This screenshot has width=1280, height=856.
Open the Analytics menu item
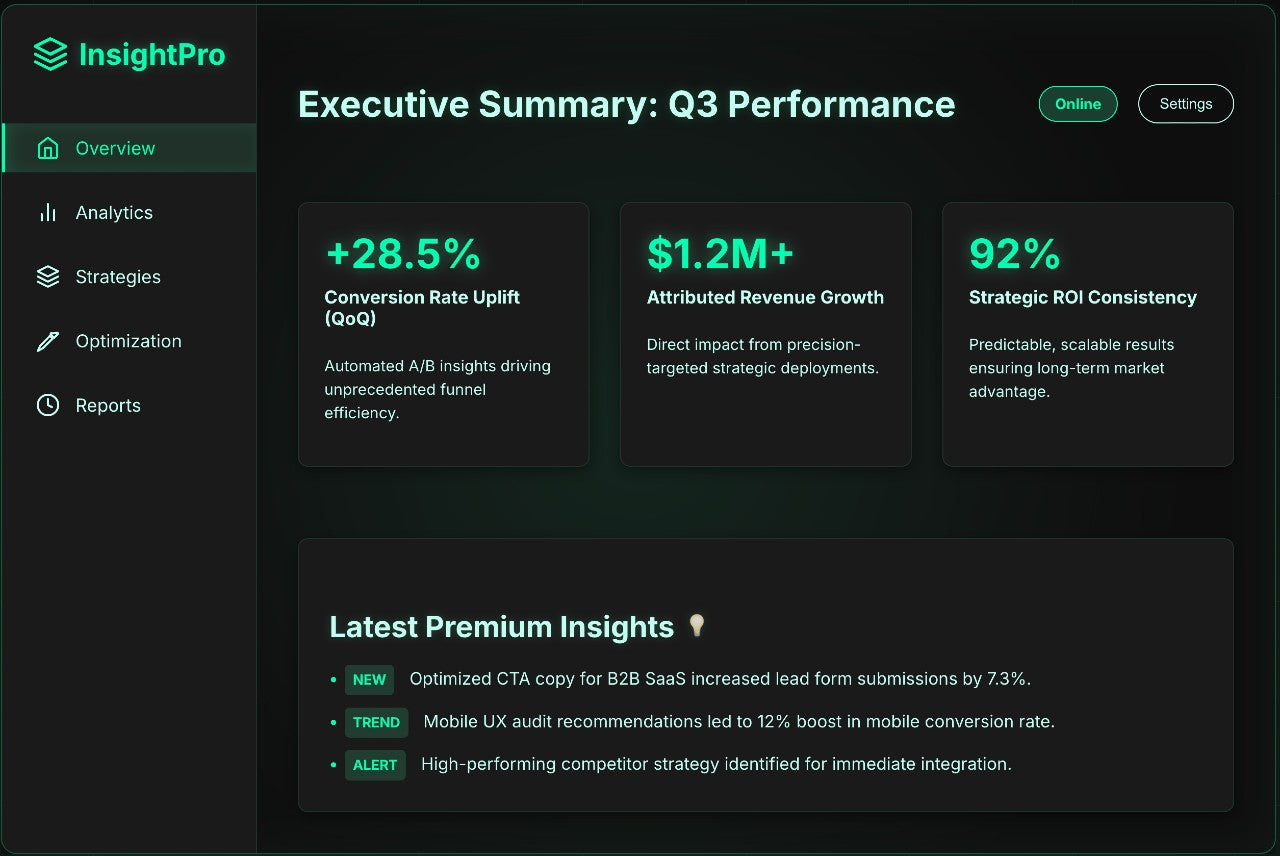pyautogui.click(x=114, y=213)
